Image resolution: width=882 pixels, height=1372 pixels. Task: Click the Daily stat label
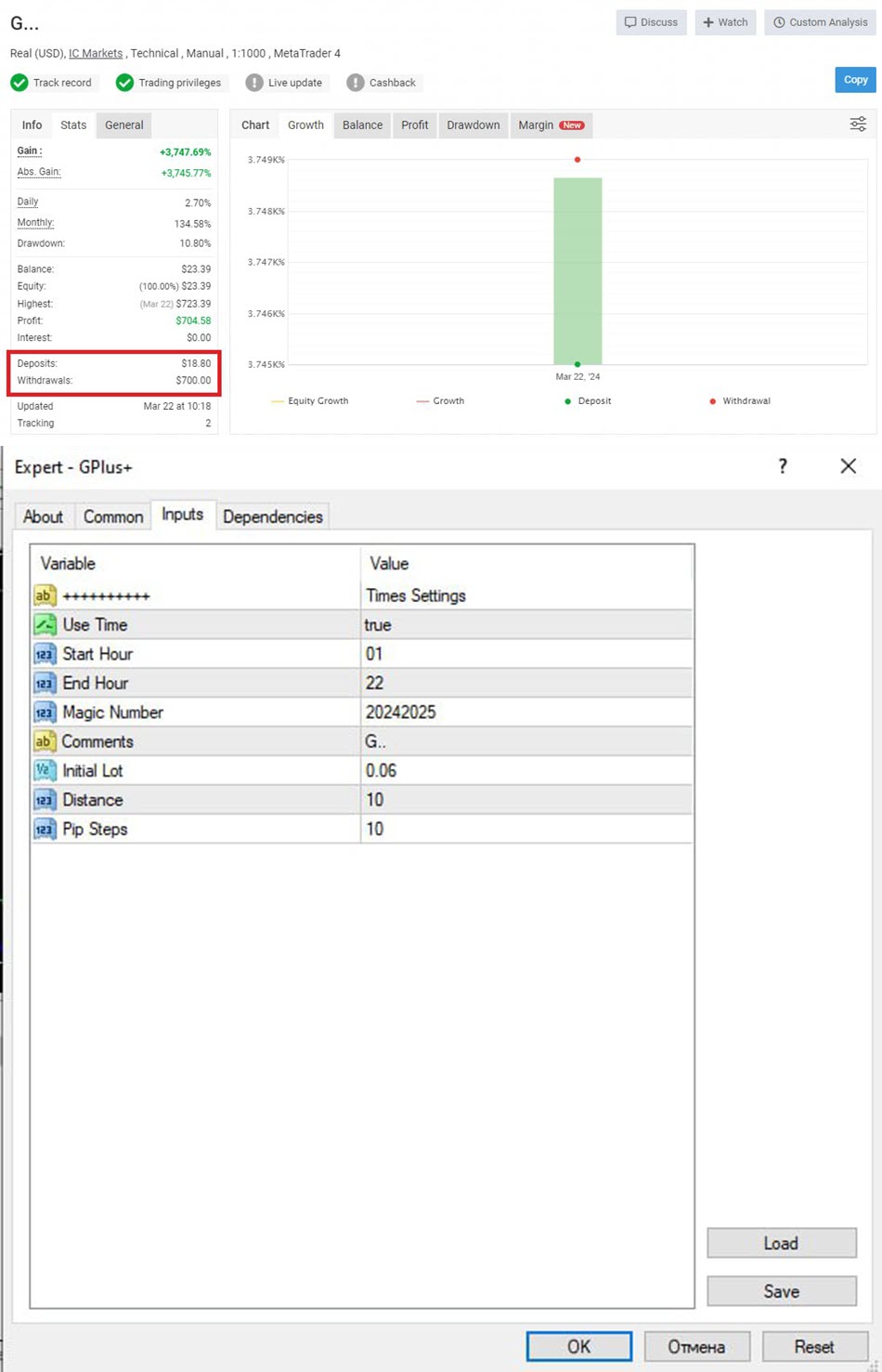point(28,202)
